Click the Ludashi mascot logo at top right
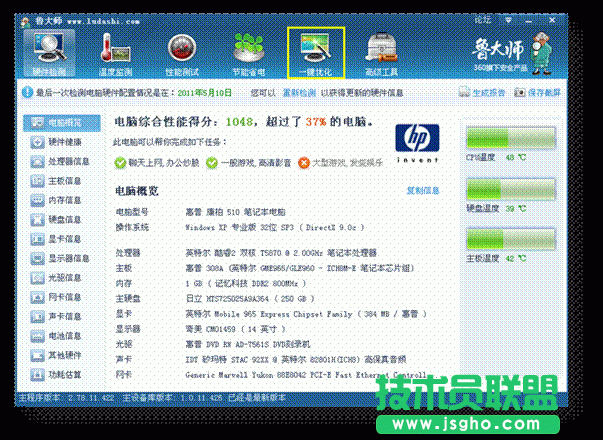The height and width of the screenshot is (440, 603). [541, 52]
